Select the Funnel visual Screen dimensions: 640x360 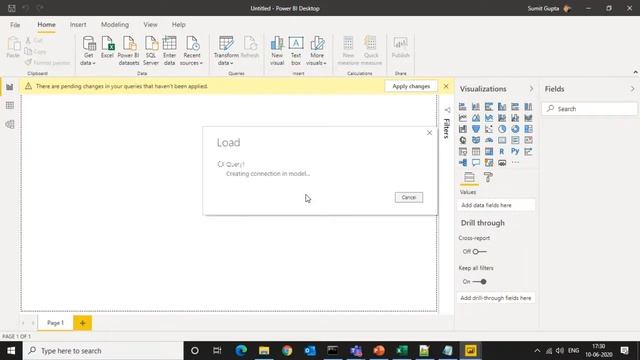(476, 129)
